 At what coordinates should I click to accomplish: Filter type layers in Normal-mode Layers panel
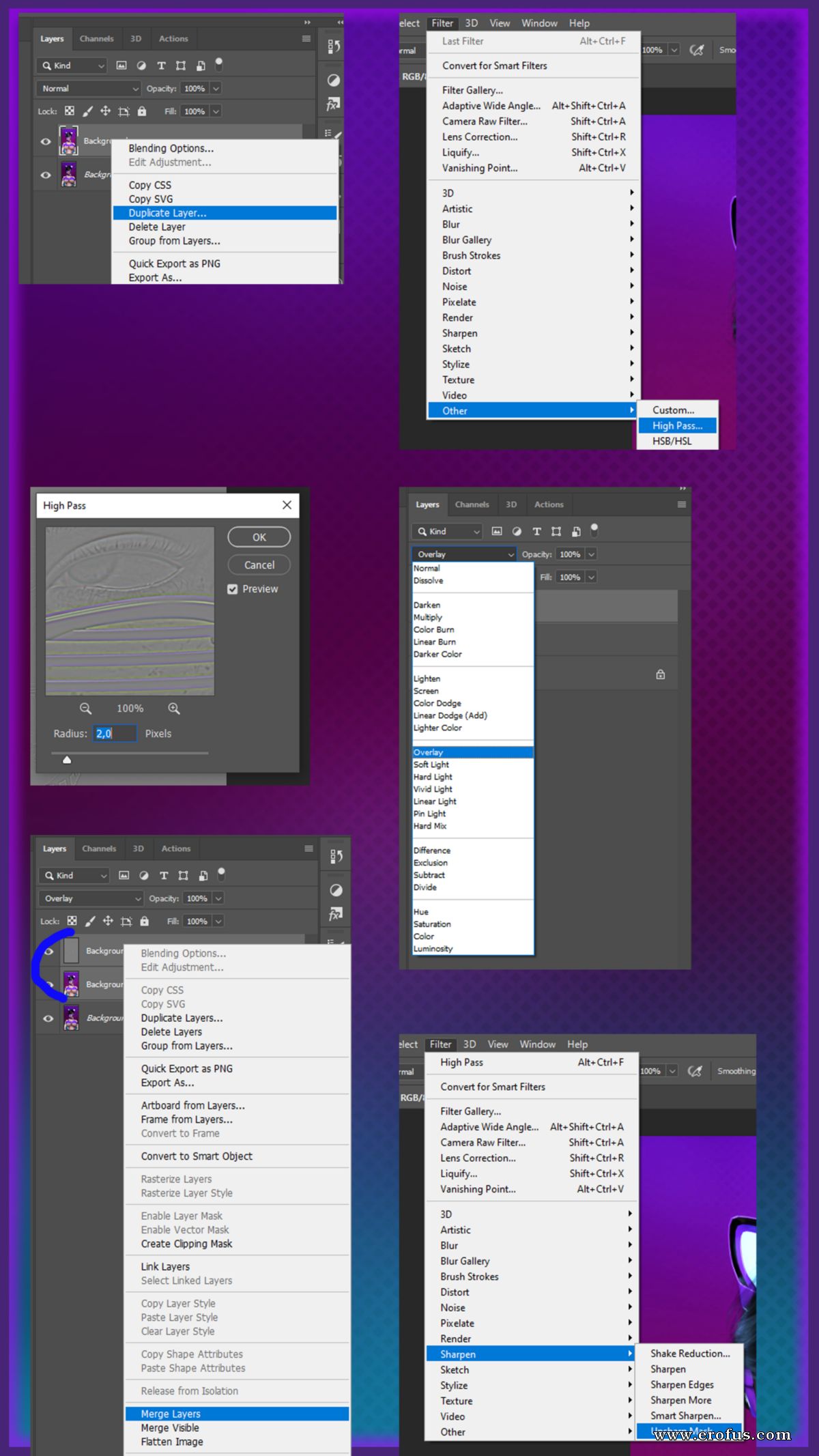(161, 66)
